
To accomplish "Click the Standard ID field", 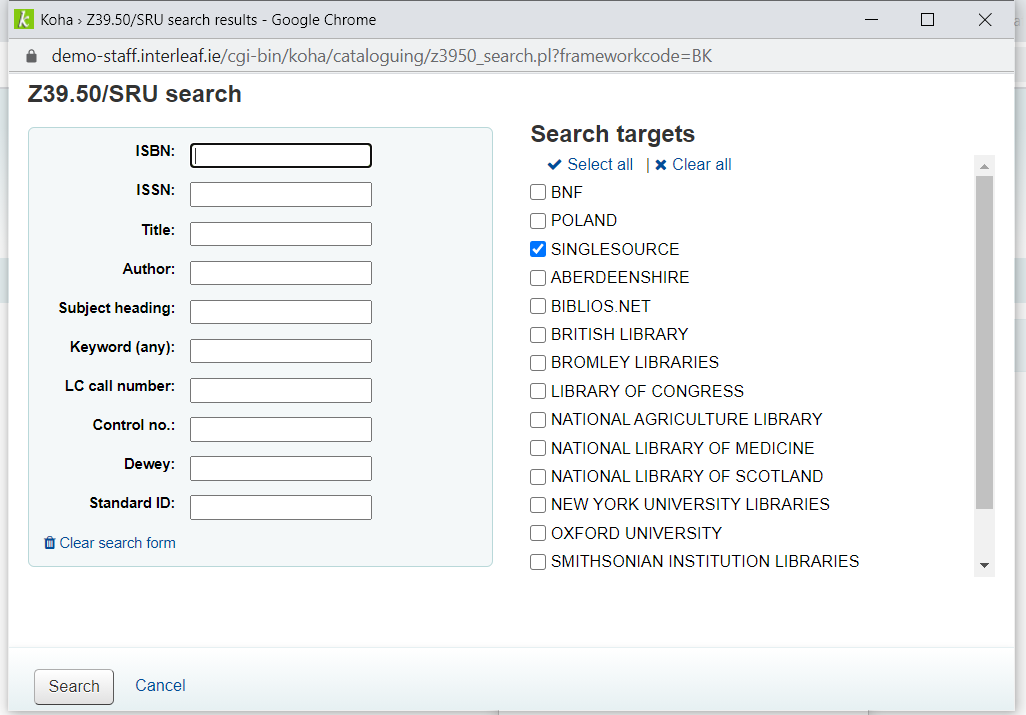I will pos(281,507).
